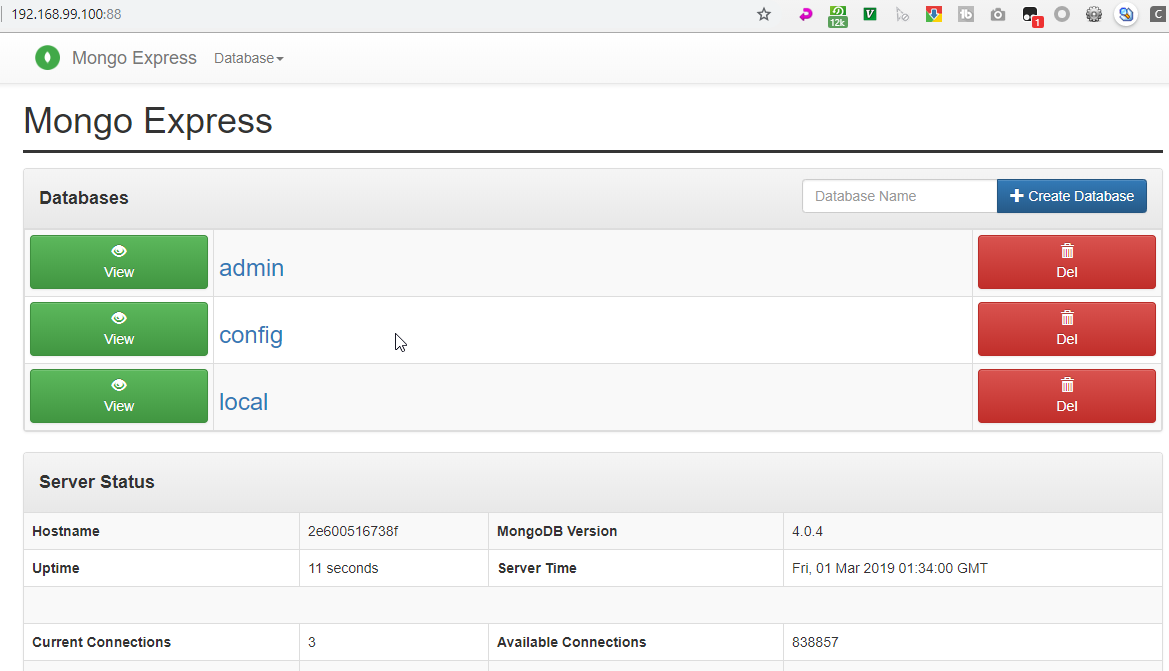Image resolution: width=1169 pixels, height=671 pixels.
Task: Open the admin database link
Action: pyautogui.click(x=251, y=268)
